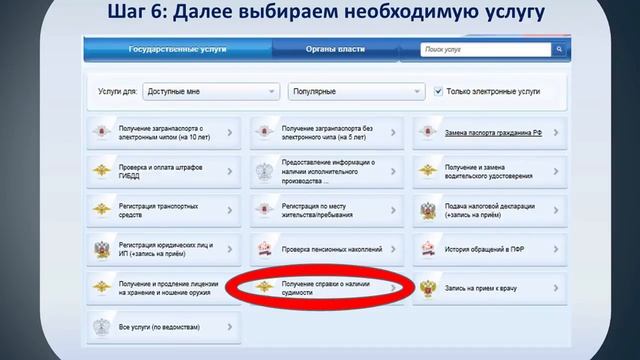This screenshot has height=360, width=640.
Task: Switch to Государственные услуги tab
Action: pos(178,49)
